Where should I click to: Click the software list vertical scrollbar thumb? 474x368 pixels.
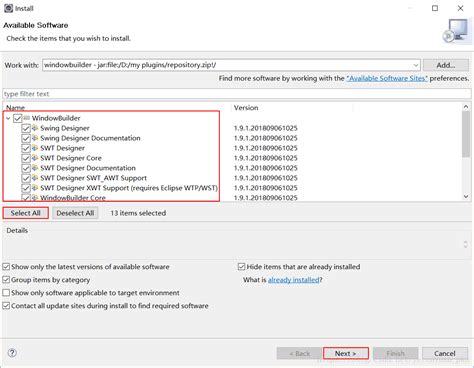(466, 134)
